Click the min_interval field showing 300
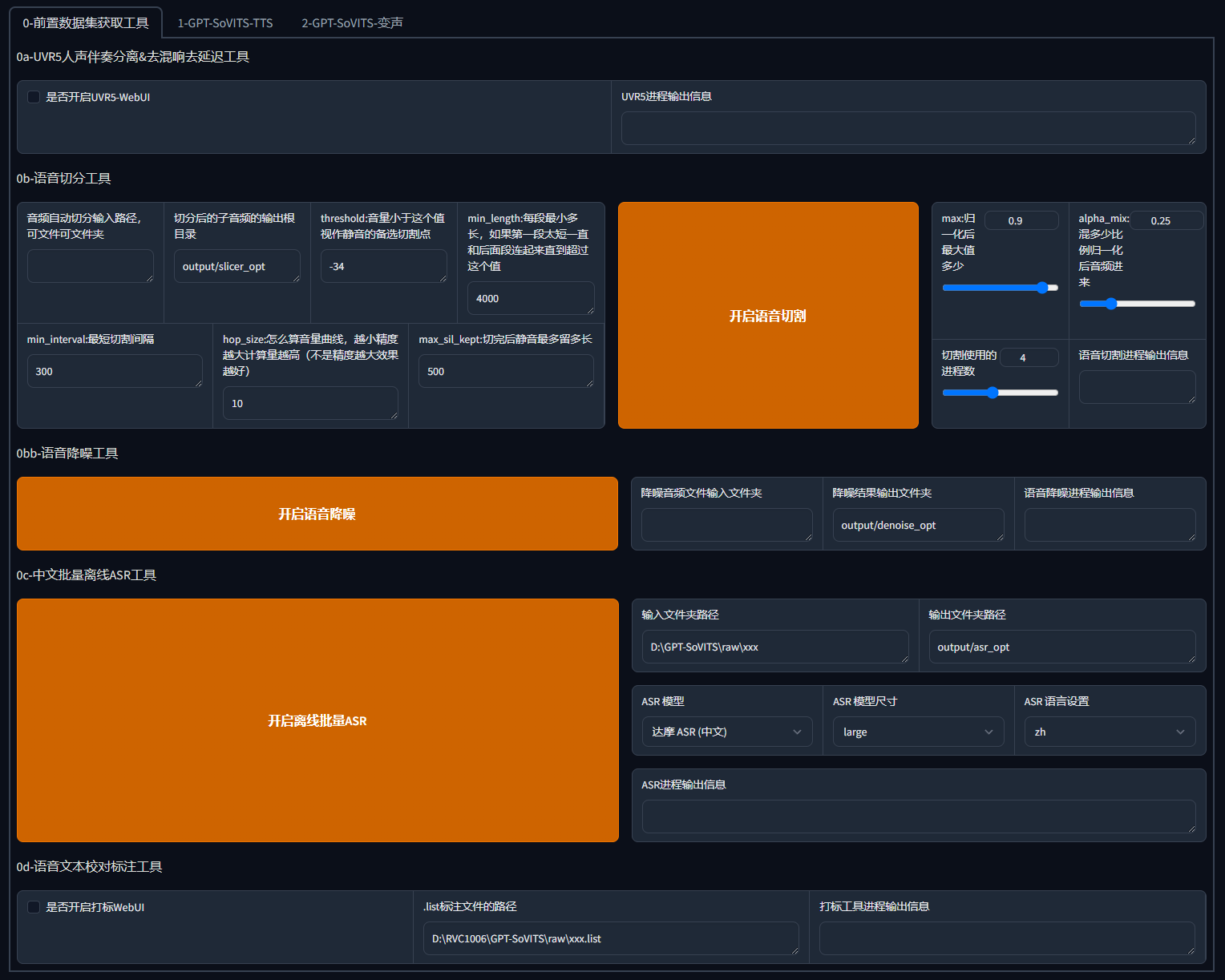 point(115,371)
